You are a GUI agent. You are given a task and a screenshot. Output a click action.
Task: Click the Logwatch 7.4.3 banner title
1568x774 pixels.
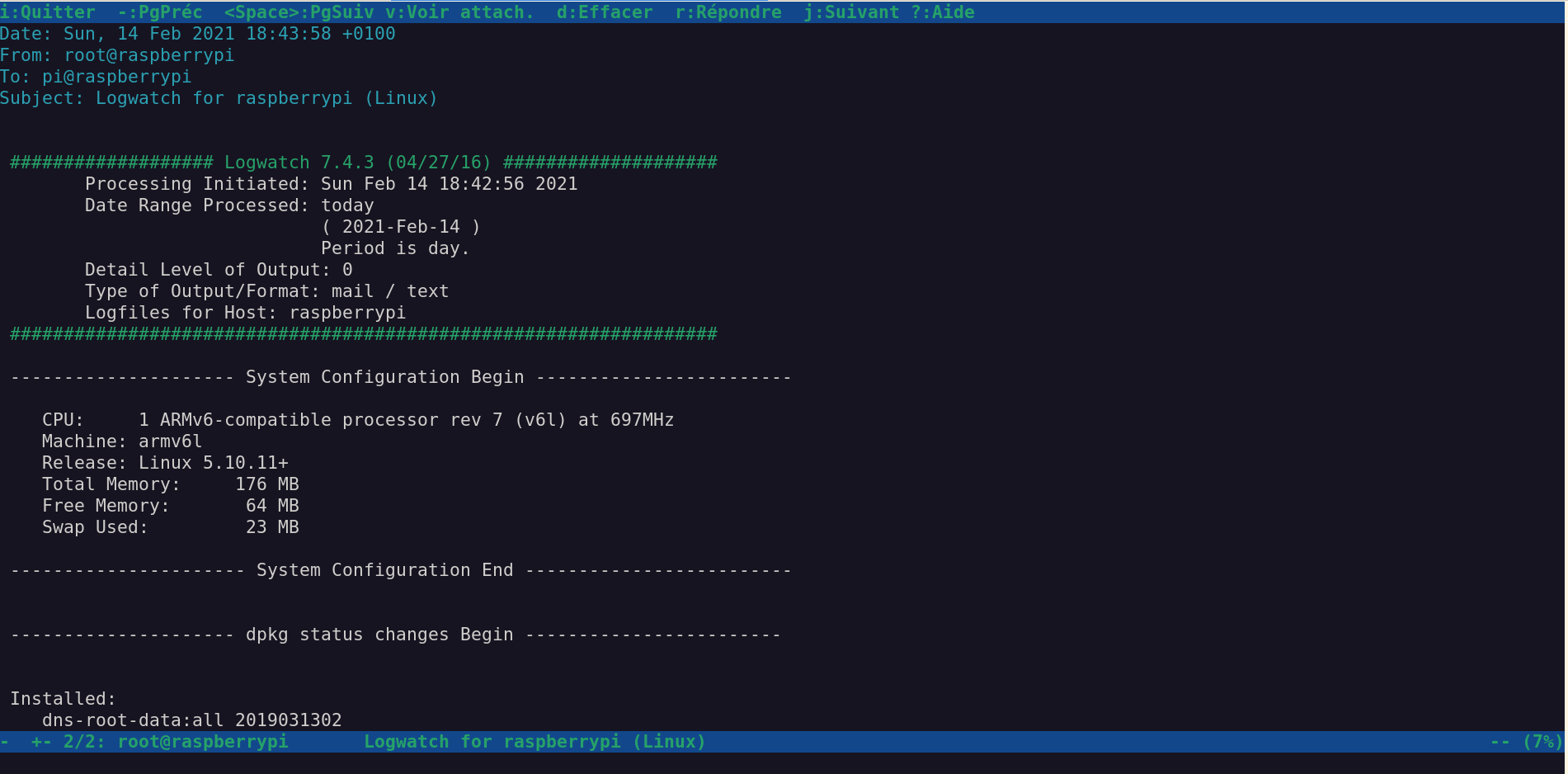point(358,163)
